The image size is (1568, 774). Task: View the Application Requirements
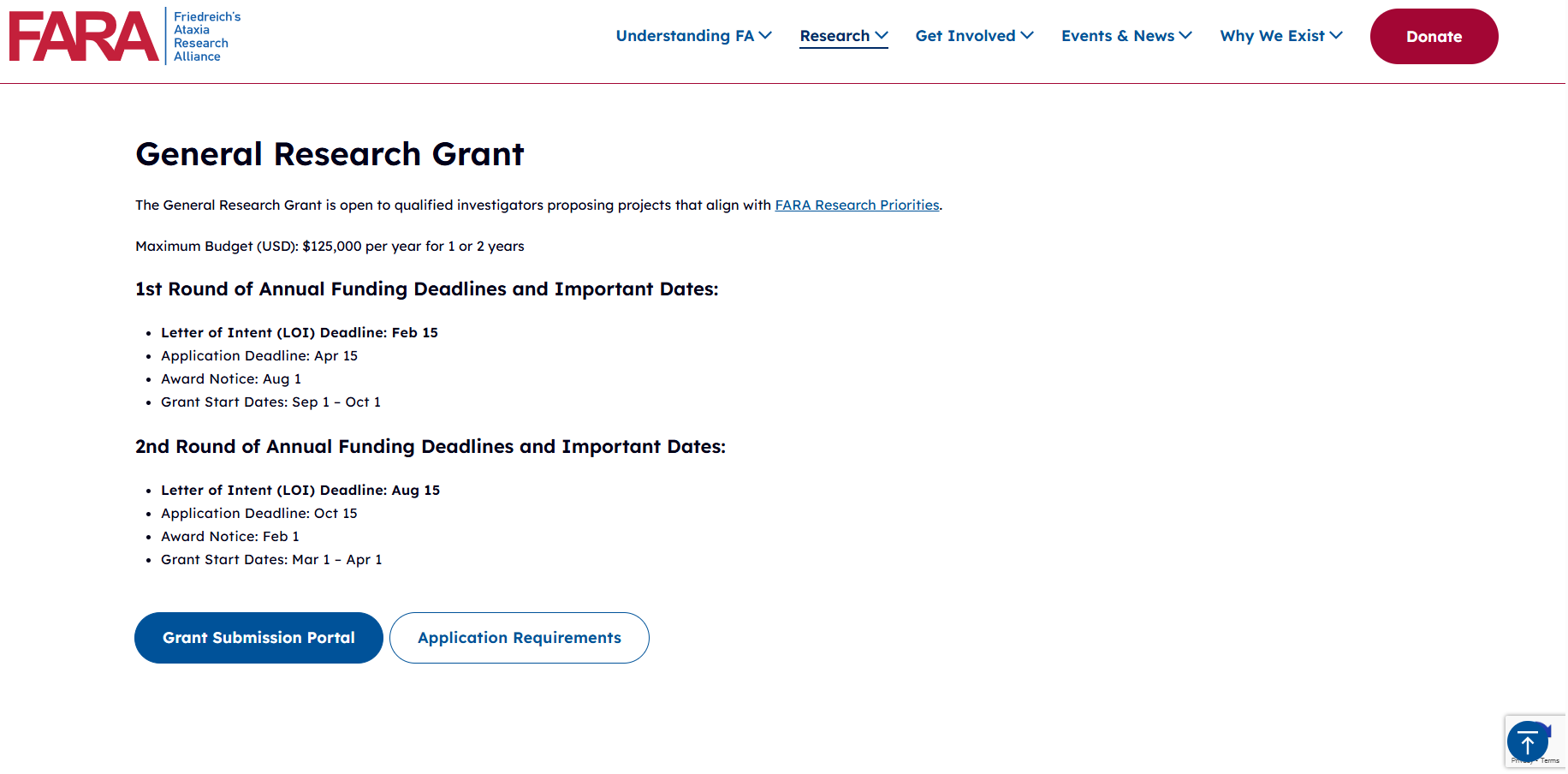click(520, 638)
